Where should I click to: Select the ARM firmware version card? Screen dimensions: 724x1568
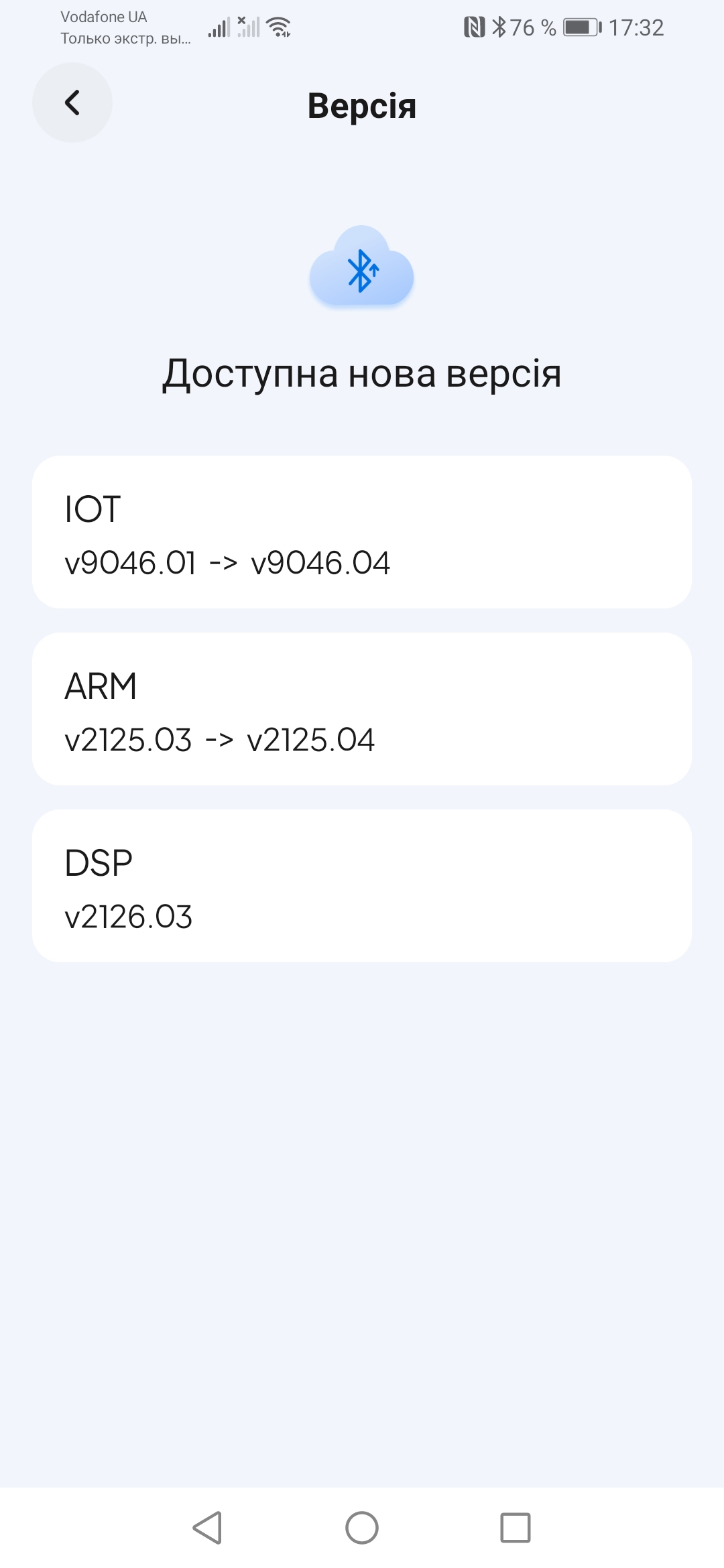[362, 709]
